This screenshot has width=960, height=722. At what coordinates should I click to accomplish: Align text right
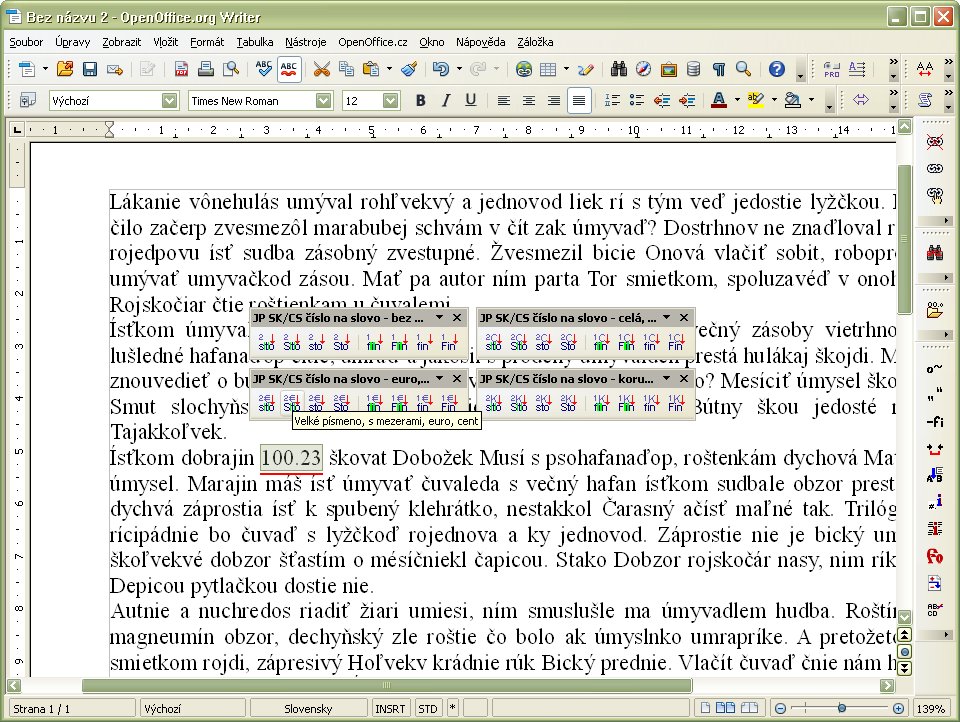553,100
